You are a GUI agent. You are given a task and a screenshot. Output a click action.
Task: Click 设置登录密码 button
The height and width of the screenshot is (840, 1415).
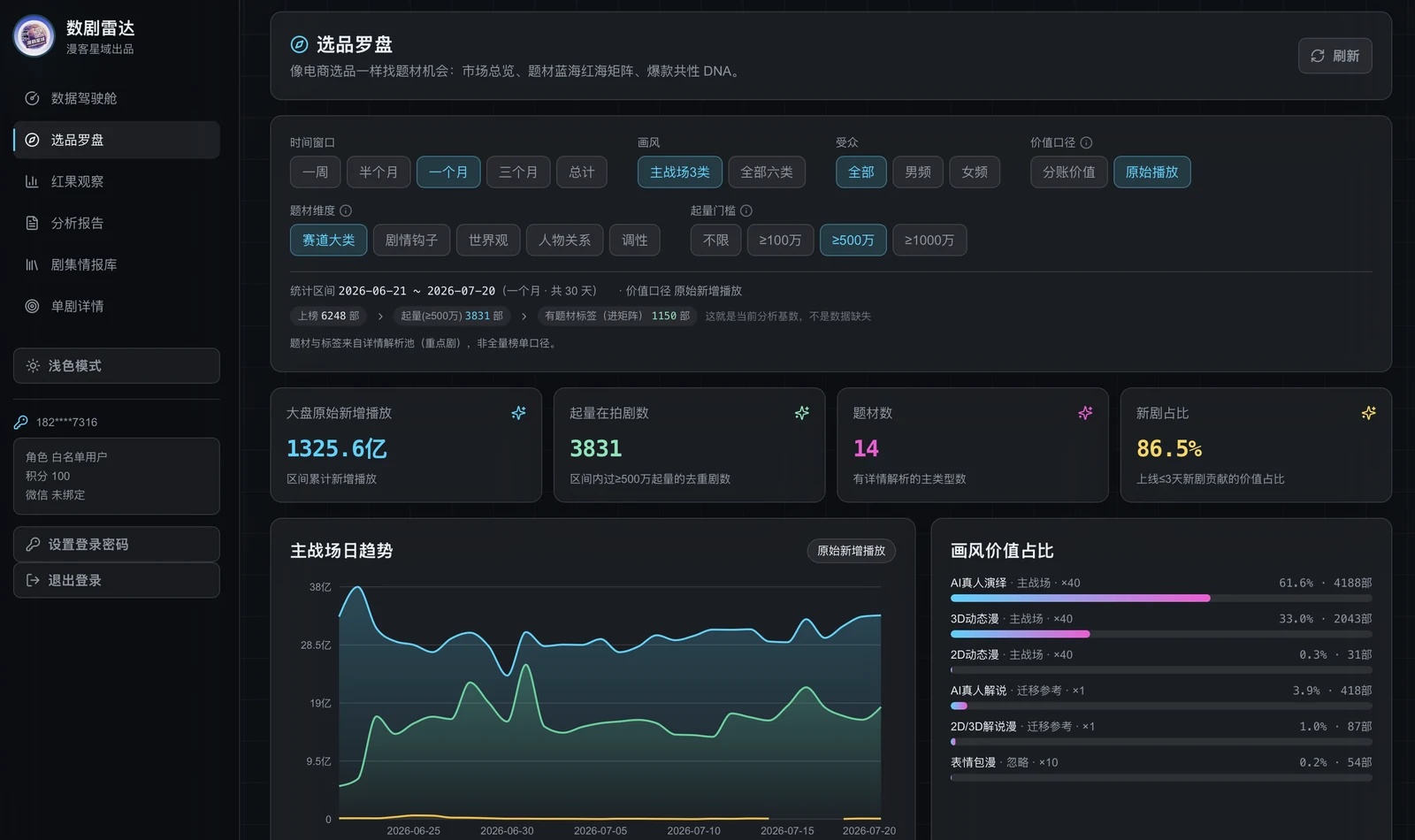[117, 544]
